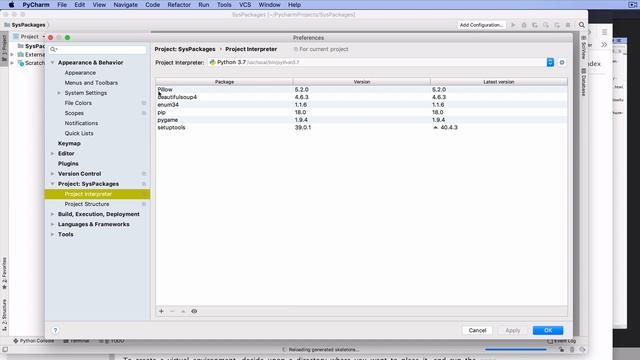
Task: Expand System Settings node
Action: click(59, 93)
